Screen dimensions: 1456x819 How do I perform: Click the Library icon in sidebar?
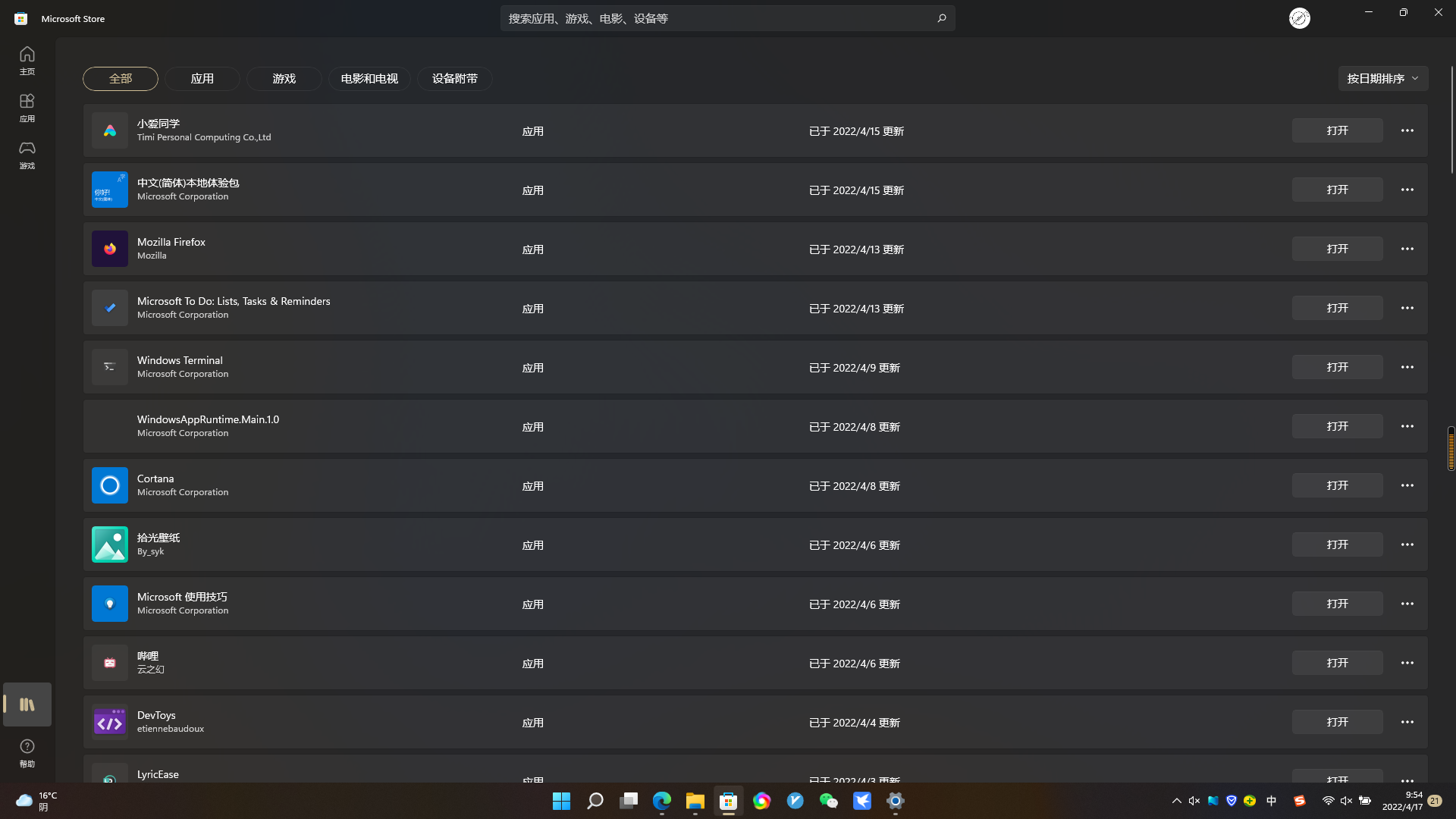(x=27, y=704)
